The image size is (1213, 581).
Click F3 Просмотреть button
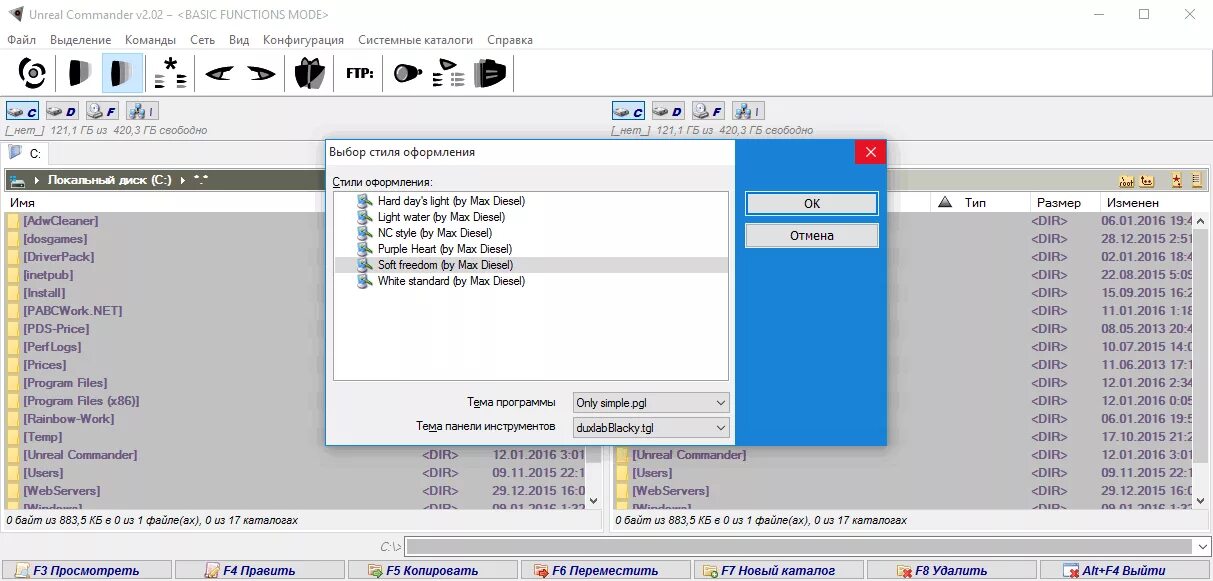pos(86,571)
